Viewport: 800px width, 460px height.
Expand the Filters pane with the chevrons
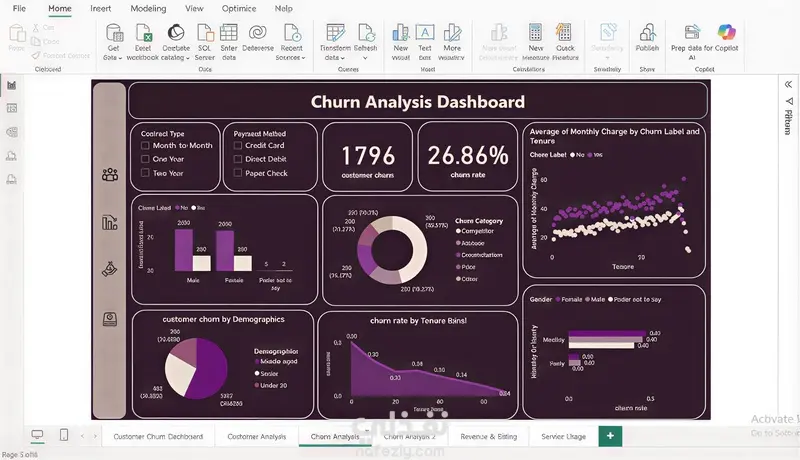(x=788, y=84)
